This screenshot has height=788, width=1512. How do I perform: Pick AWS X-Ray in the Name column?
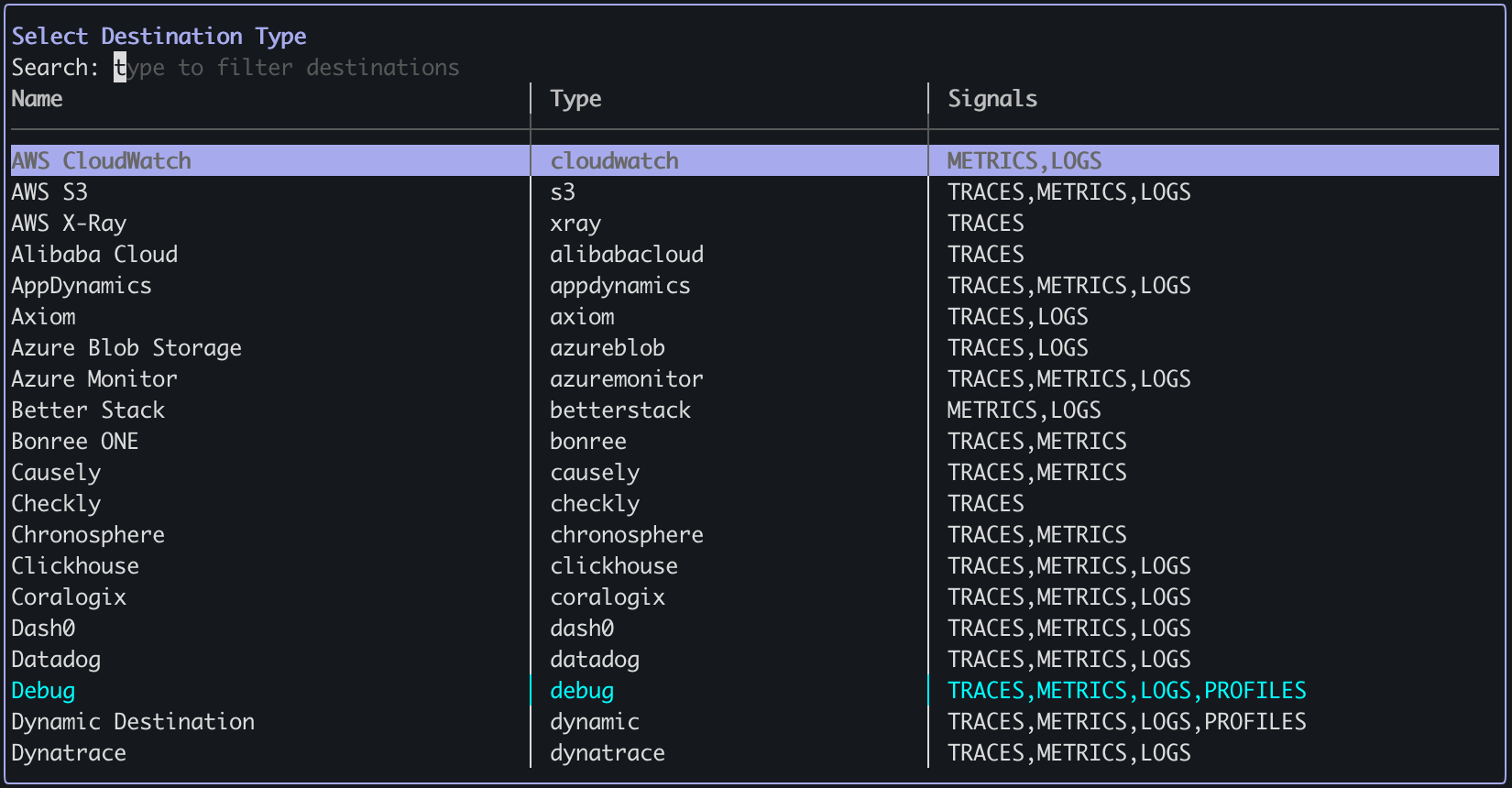point(69,224)
